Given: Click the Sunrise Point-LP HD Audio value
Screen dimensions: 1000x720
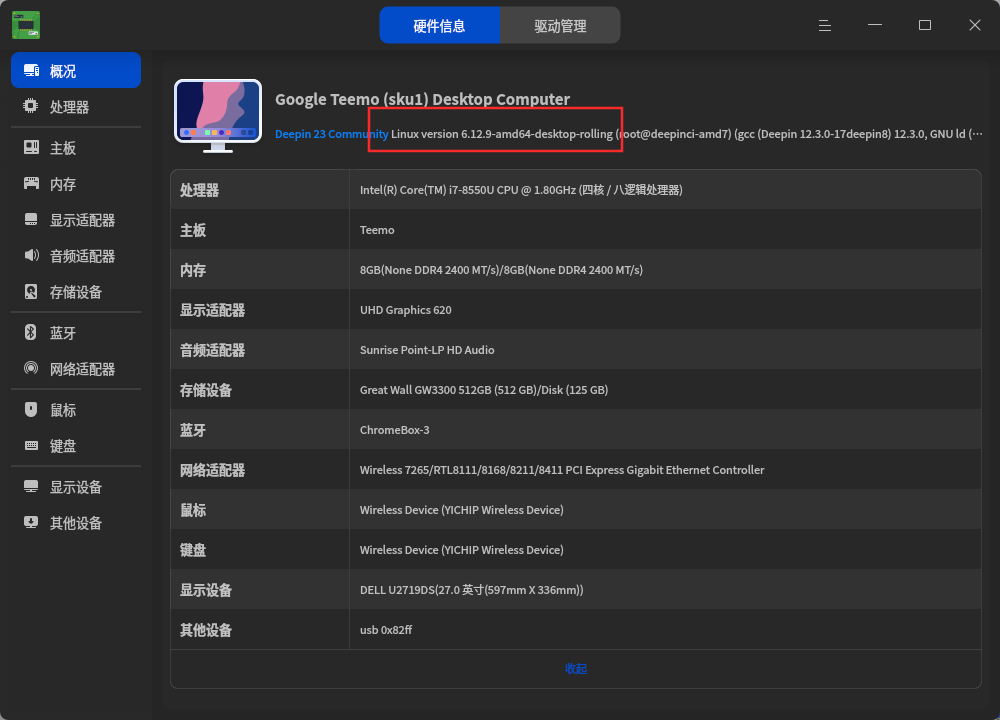Looking at the screenshot, I should (427, 350).
